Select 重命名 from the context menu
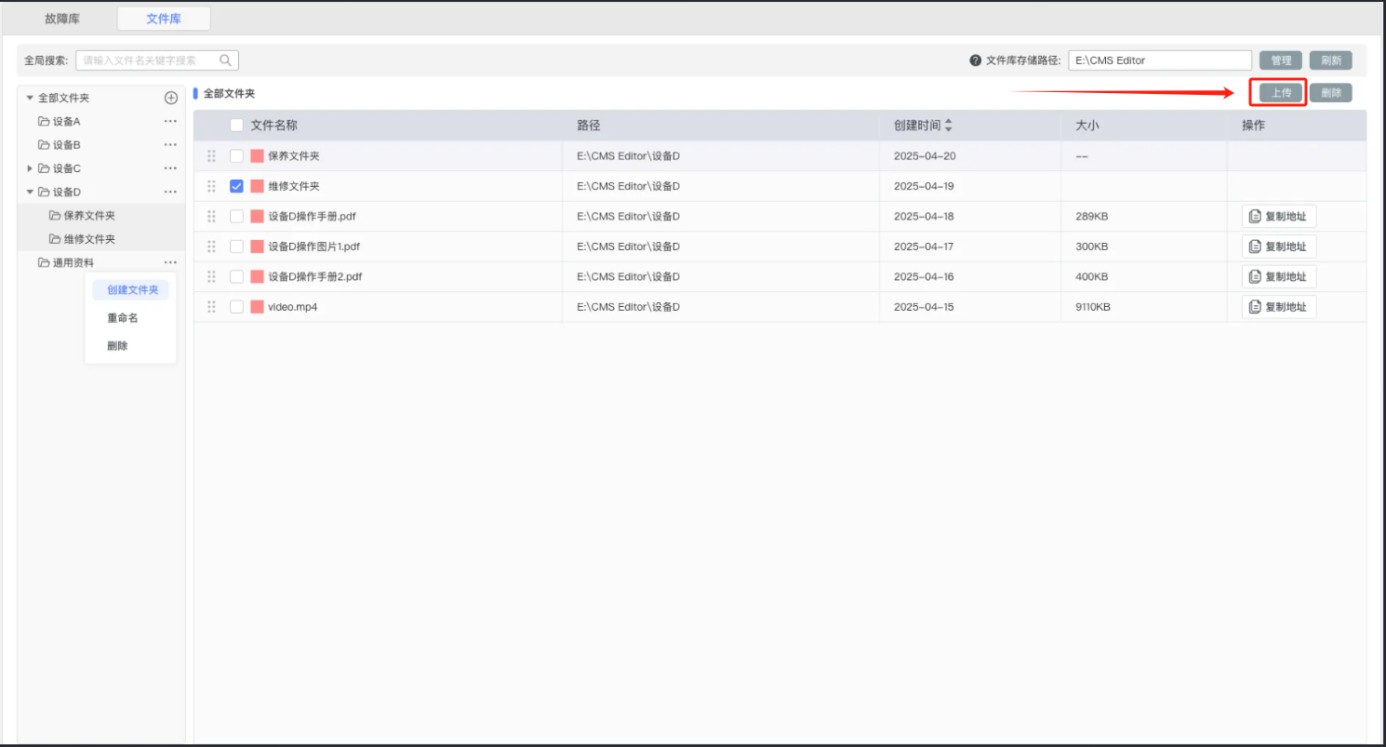This screenshot has height=747, width=1386. 123,318
